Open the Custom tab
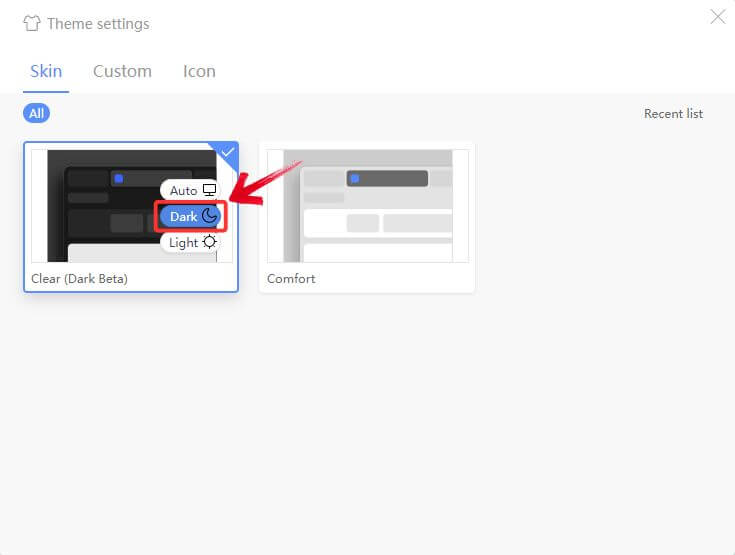Image resolution: width=735 pixels, height=555 pixels. coord(122,71)
